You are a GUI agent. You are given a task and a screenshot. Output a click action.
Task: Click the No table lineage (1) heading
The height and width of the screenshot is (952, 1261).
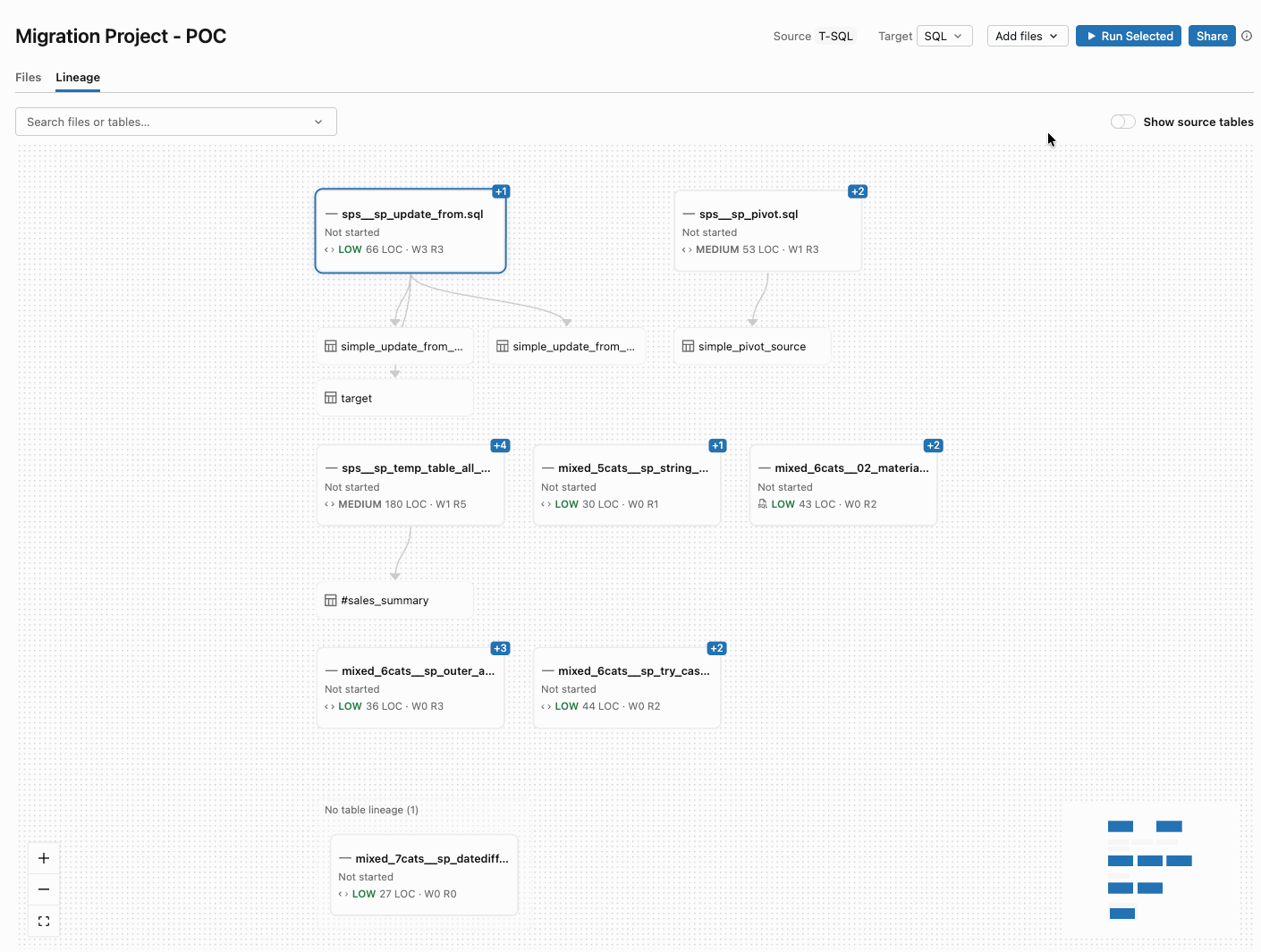(371, 810)
